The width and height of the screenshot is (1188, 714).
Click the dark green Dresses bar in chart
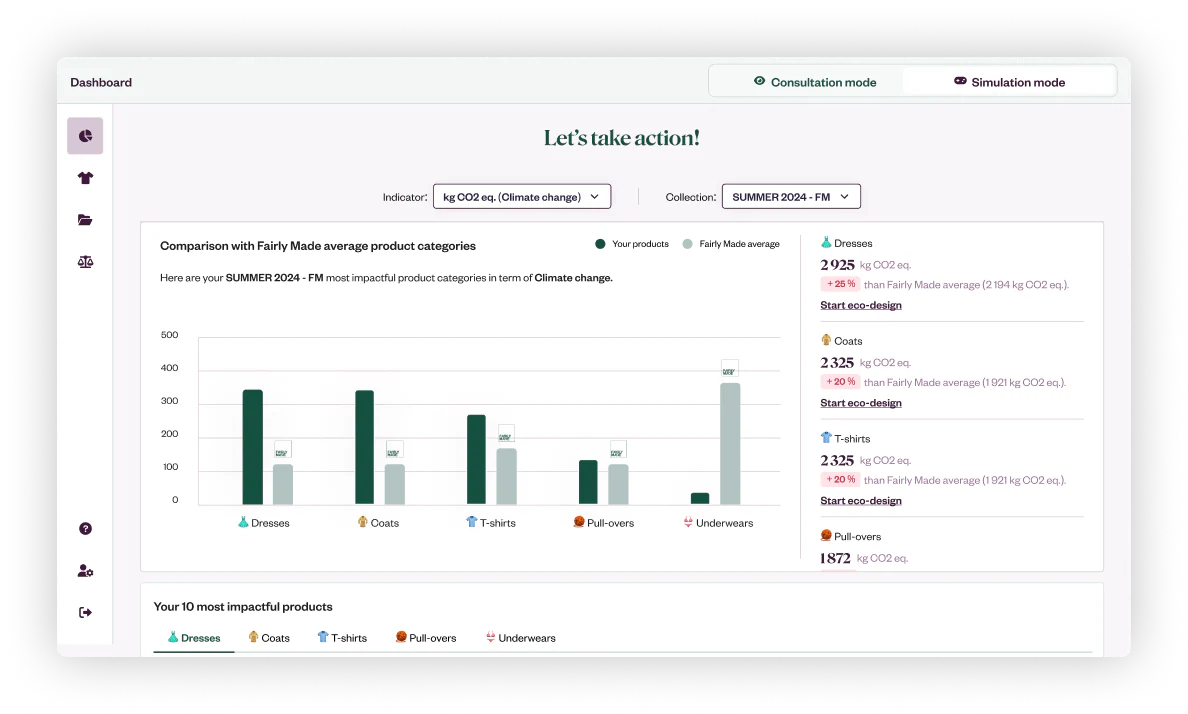tap(252, 447)
